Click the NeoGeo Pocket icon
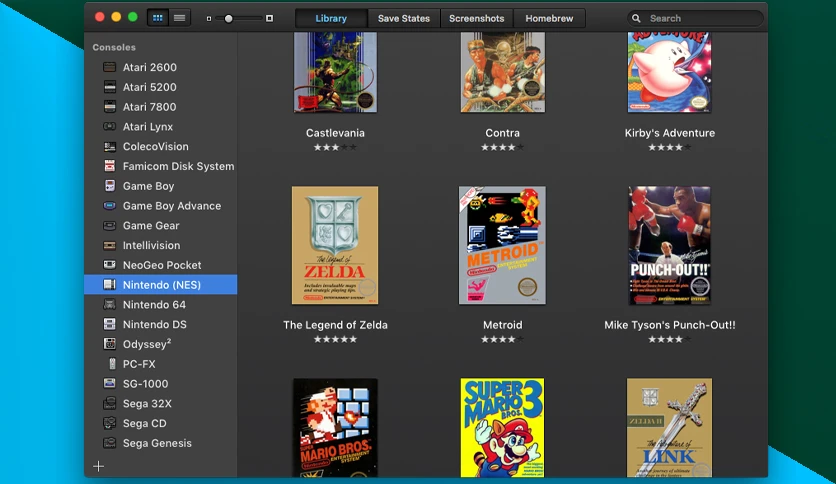The width and height of the screenshot is (836, 484). [109, 265]
